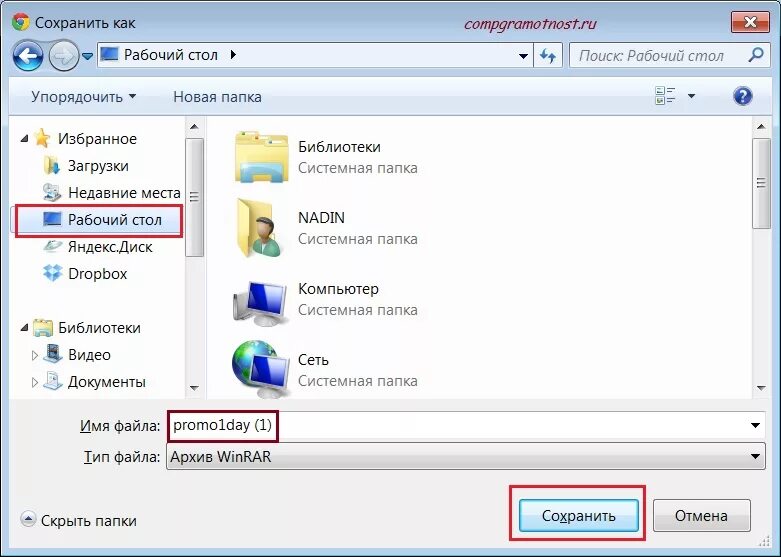Click the Сеть item label

313,360
